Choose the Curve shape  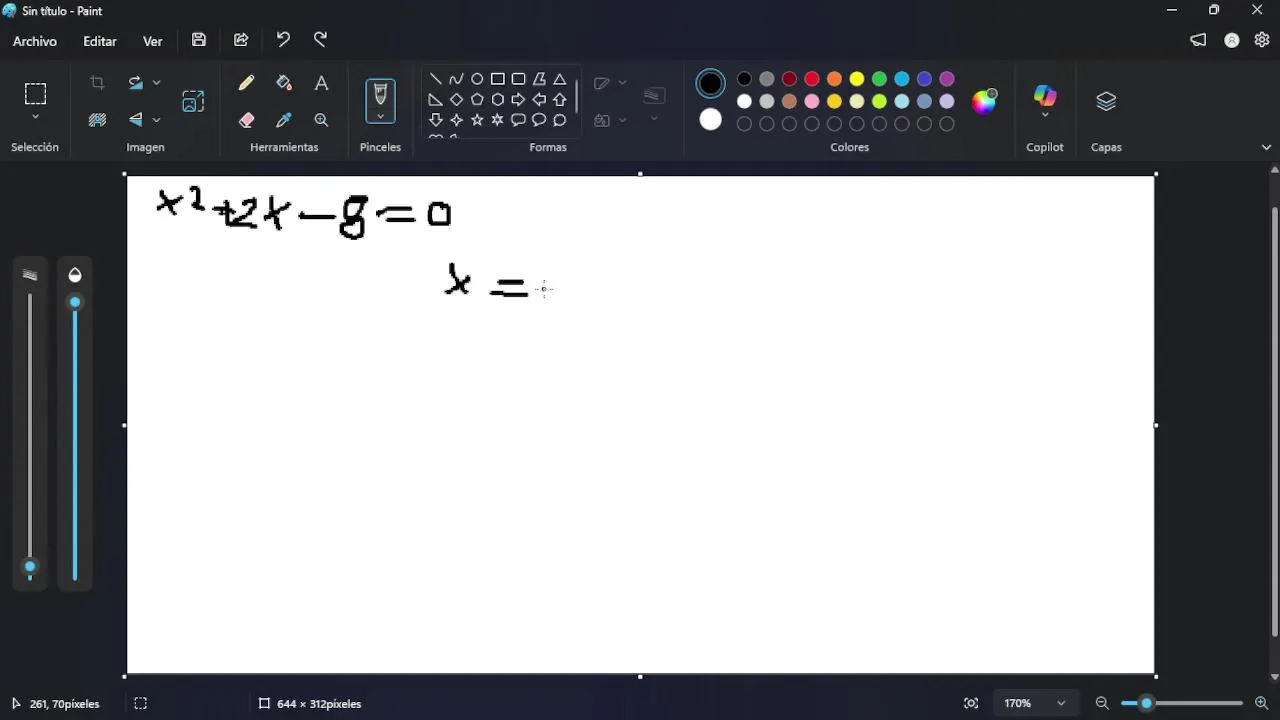pyautogui.click(x=456, y=79)
